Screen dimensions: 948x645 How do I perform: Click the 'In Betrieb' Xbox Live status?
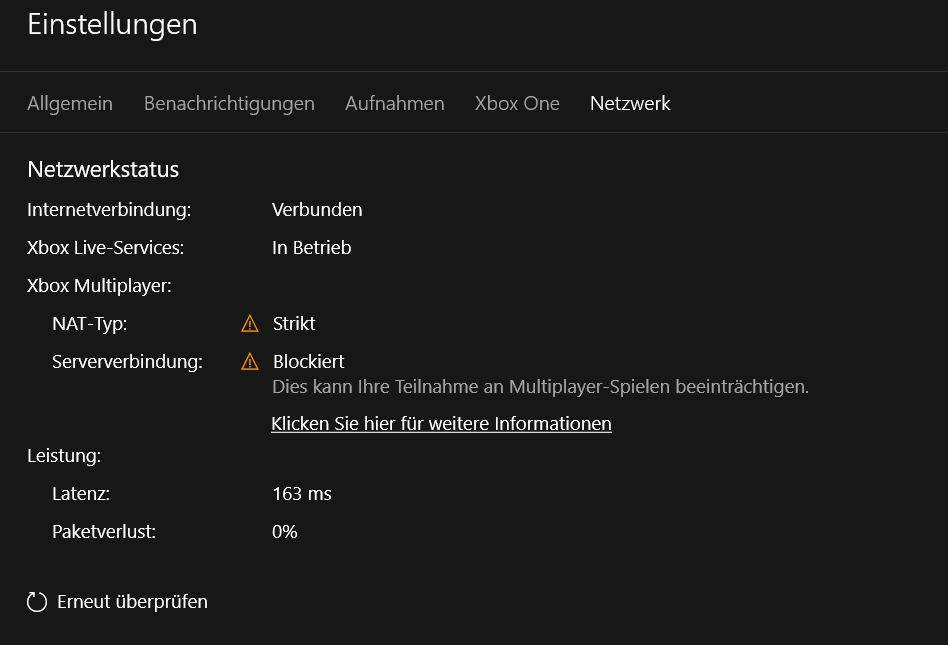[311, 248]
